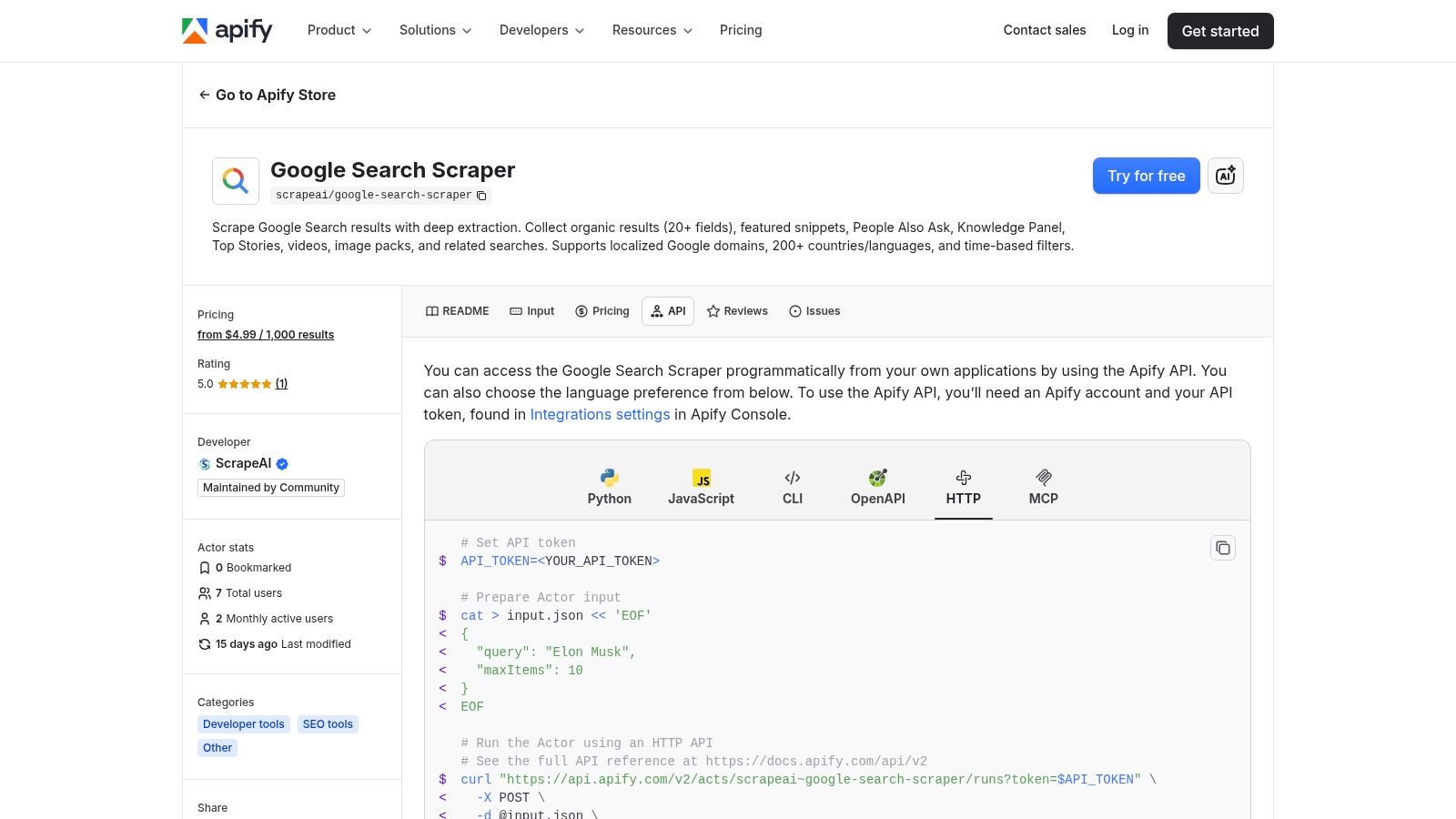Click Log in
The width and height of the screenshot is (1456, 819).
click(x=1130, y=30)
